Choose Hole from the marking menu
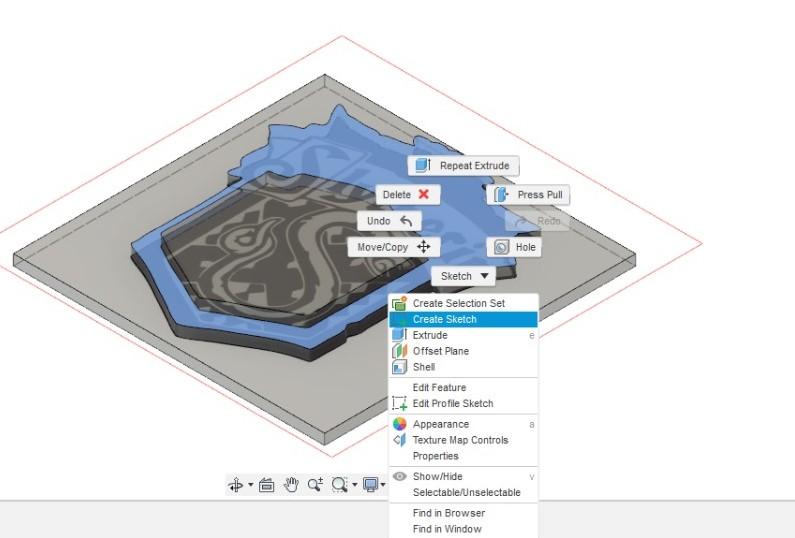 (x=514, y=247)
